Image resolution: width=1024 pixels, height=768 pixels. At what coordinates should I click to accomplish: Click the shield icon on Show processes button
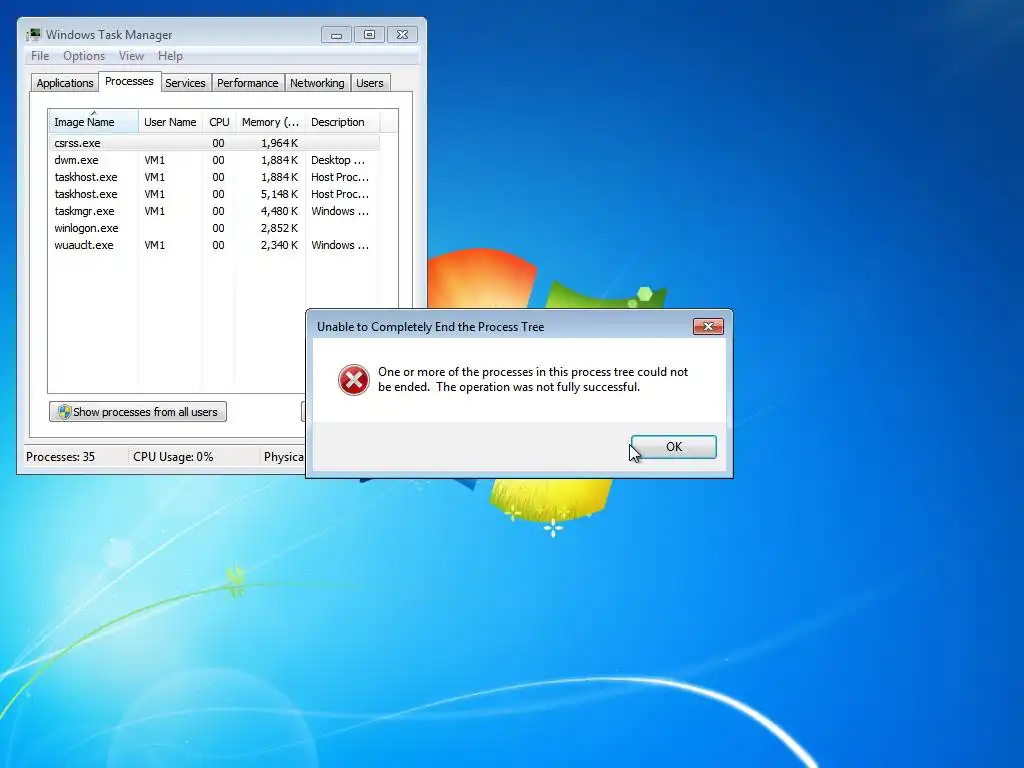tap(64, 411)
